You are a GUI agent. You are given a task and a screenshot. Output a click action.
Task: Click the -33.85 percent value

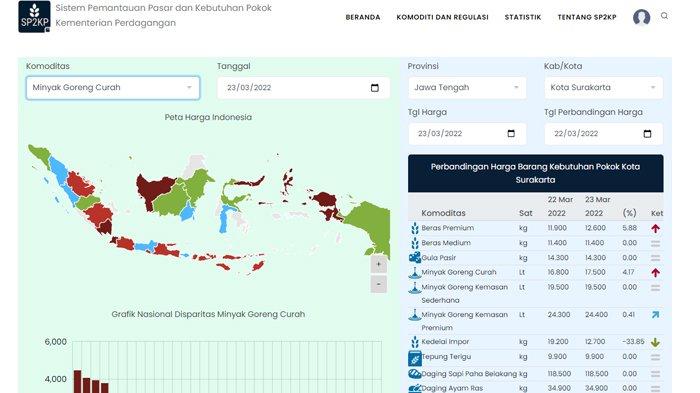[x=633, y=342]
